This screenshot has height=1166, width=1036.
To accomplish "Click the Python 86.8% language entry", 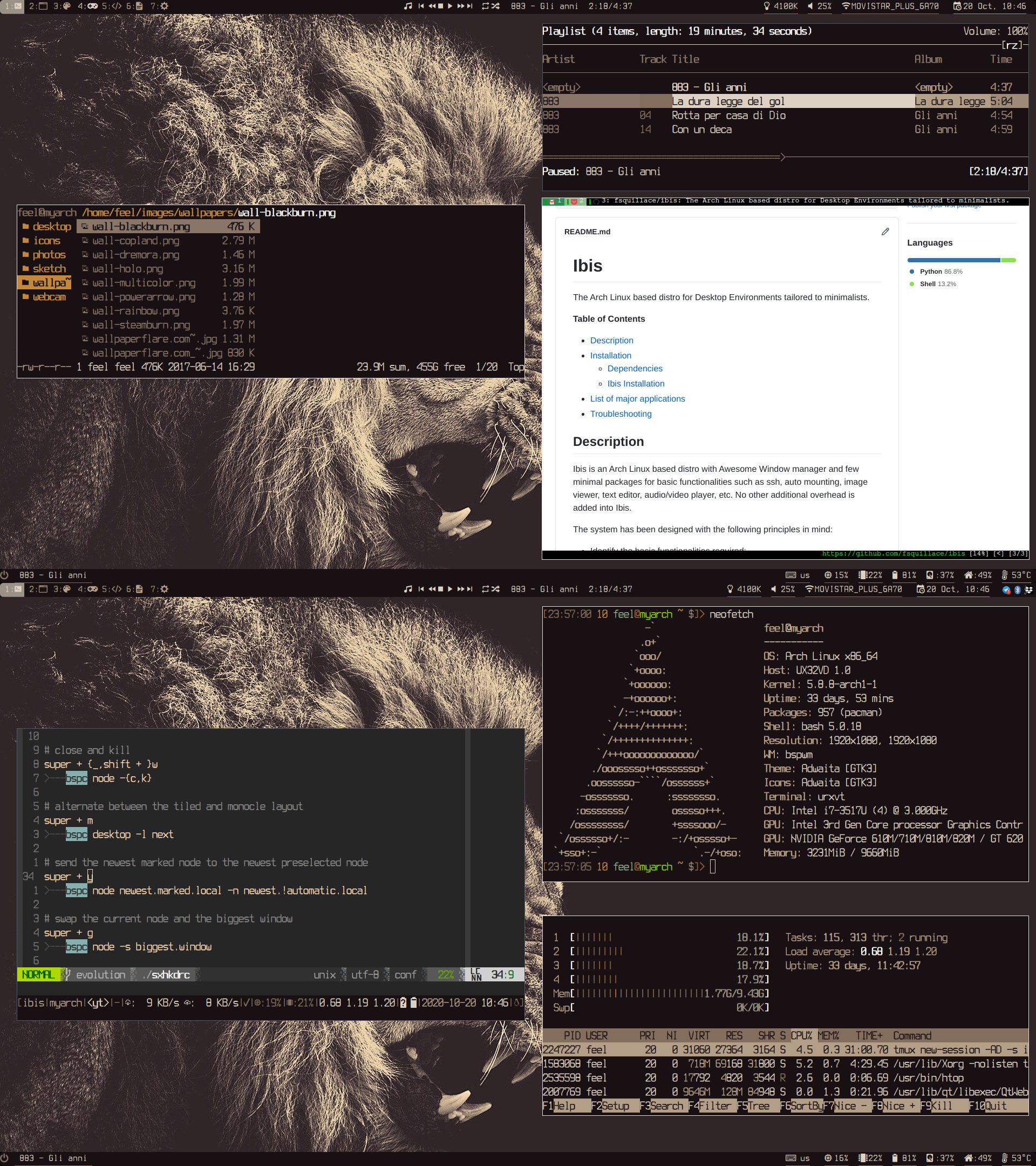I will [x=936, y=272].
